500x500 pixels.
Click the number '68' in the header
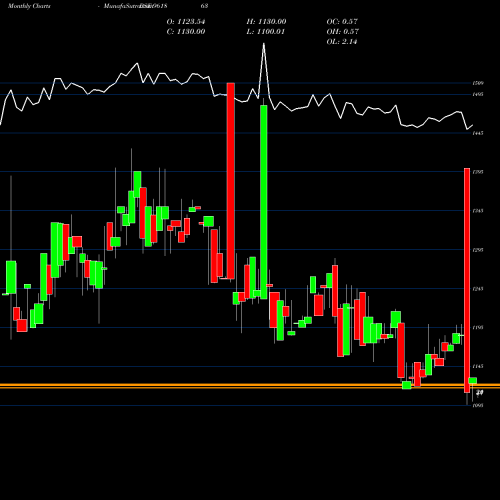205,6
